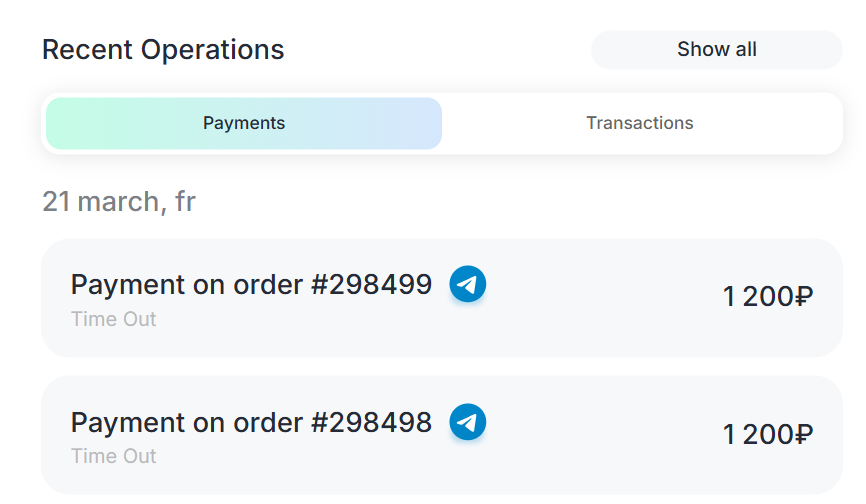
Task: Click the Recent Operations heading
Action: 163,49
